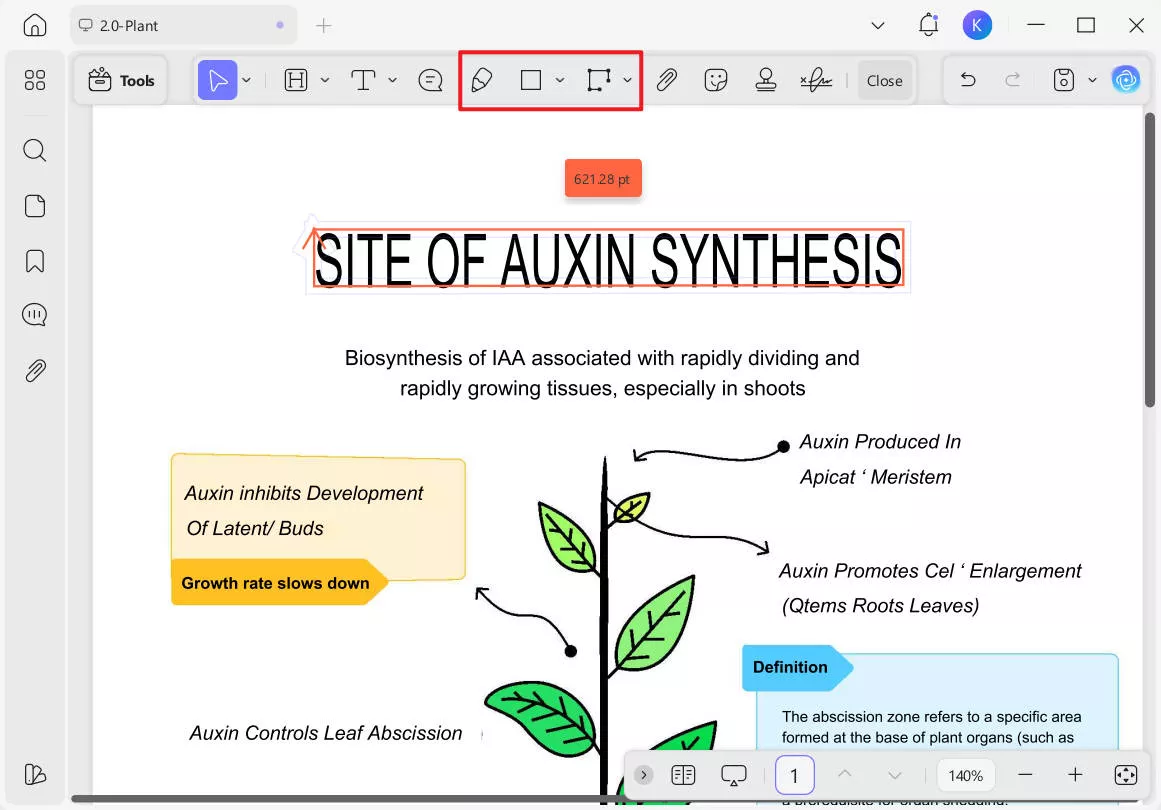The image size is (1161, 810).
Task: Toggle two-page view at the bottom bar
Action: click(683, 774)
